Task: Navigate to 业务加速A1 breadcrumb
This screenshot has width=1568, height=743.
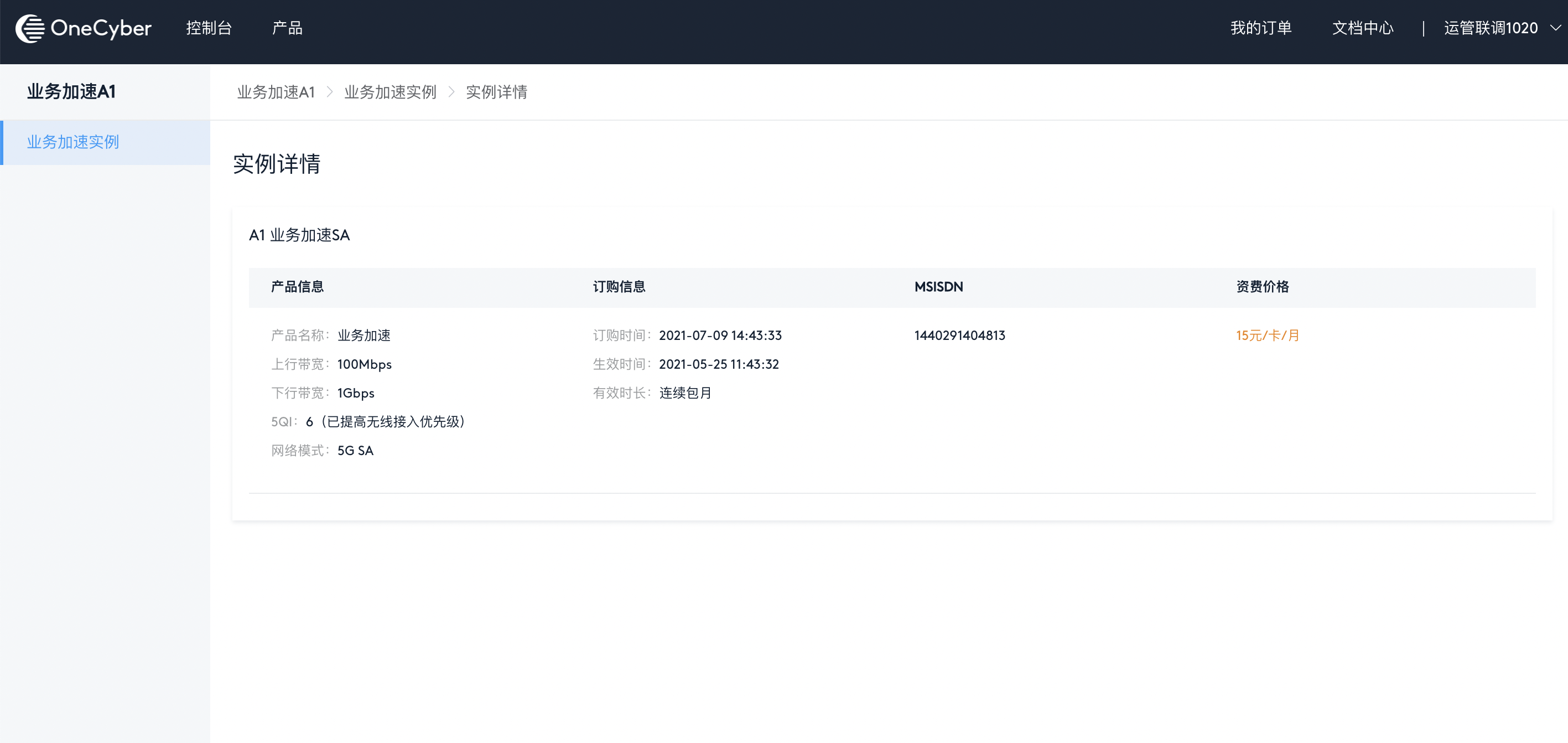Action: [276, 92]
